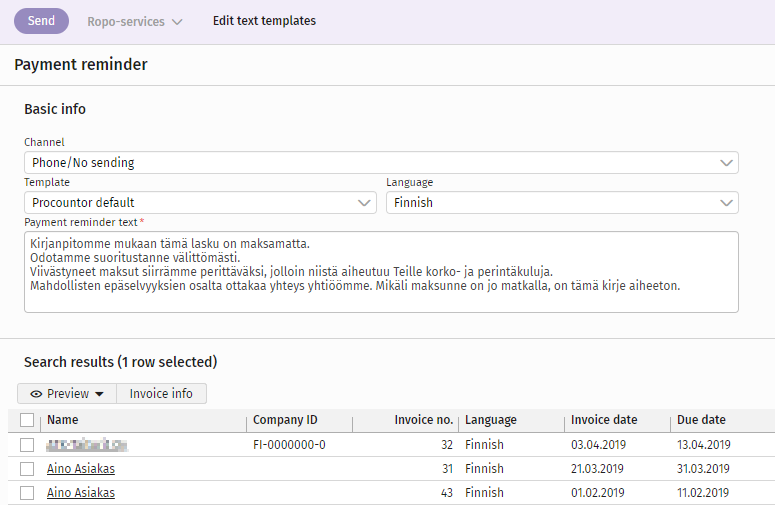Check the row for invoice number 31
This screenshot has height=505, width=775.
click(x=27, y=468)
